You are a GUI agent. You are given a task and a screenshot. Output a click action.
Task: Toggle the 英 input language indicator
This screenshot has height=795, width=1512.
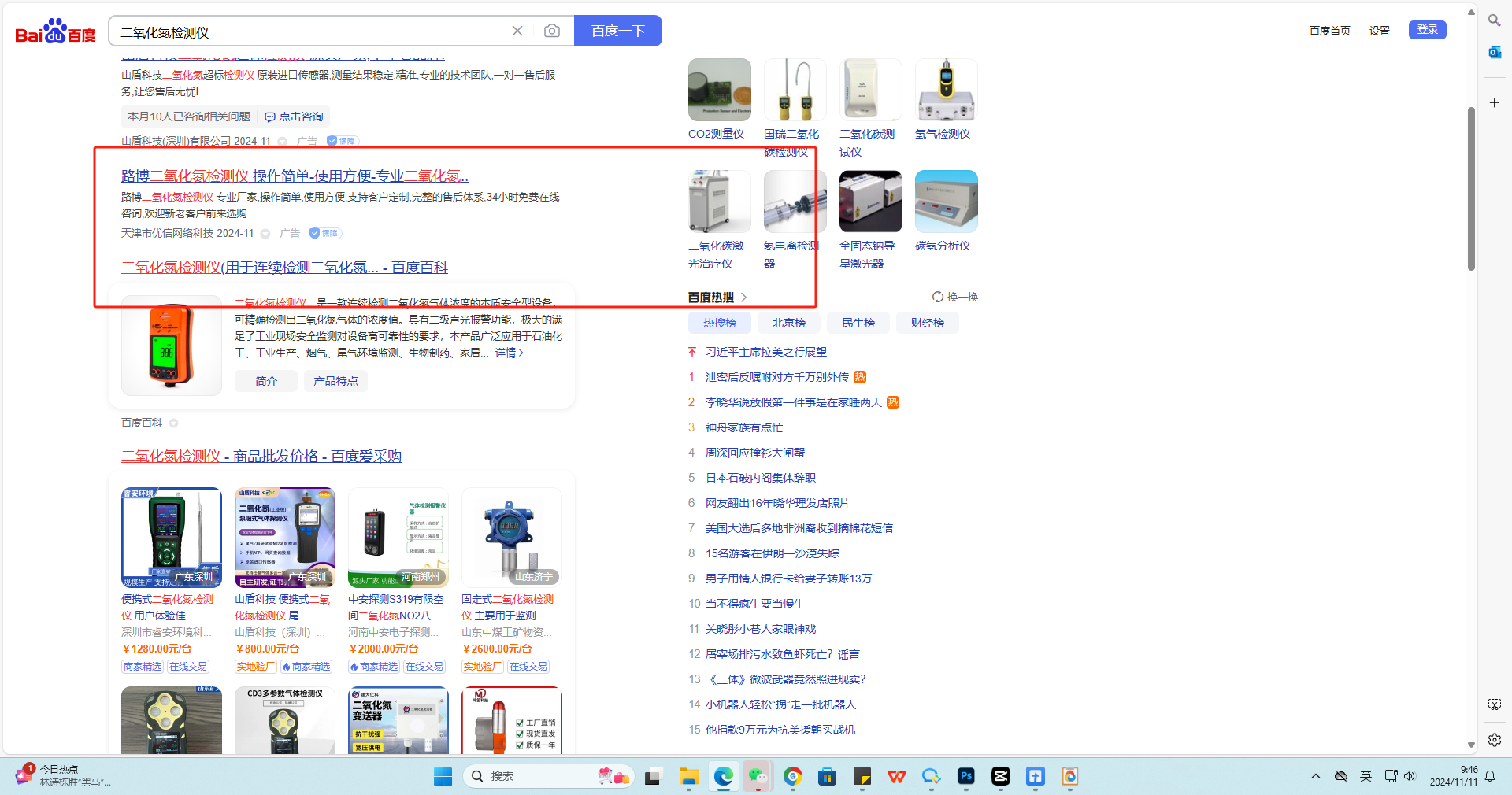click(x=1366, y=776)
